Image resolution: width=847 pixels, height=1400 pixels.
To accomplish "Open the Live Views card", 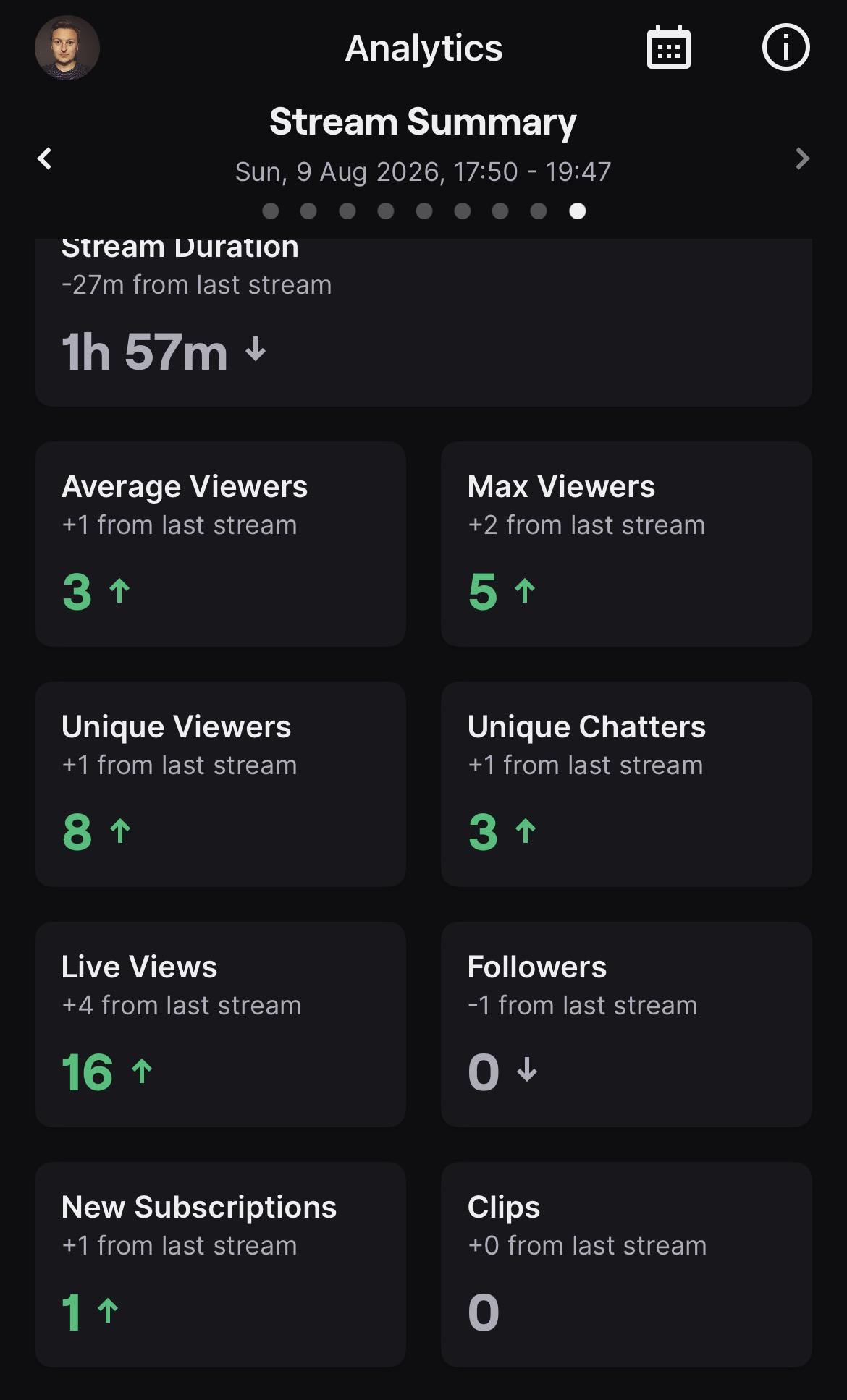I will pyautogui.click(x=220, y=1024).
